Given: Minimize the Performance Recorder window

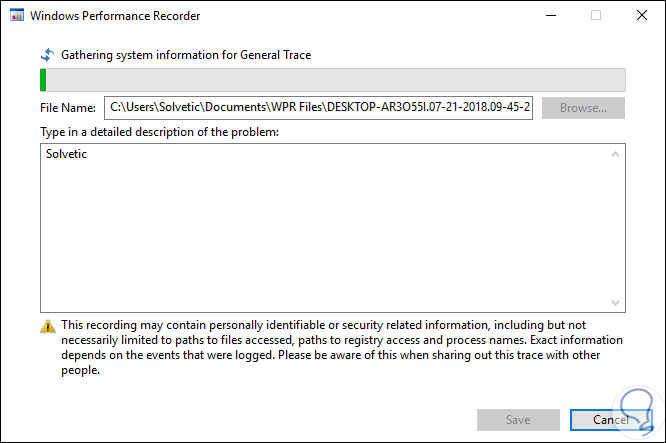Looking at the screenshot, I should [549, 16].
